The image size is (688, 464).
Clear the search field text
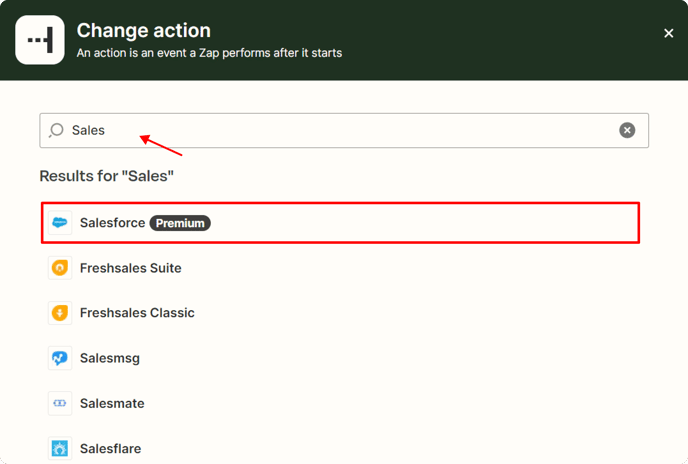click(x=627, y=130)
